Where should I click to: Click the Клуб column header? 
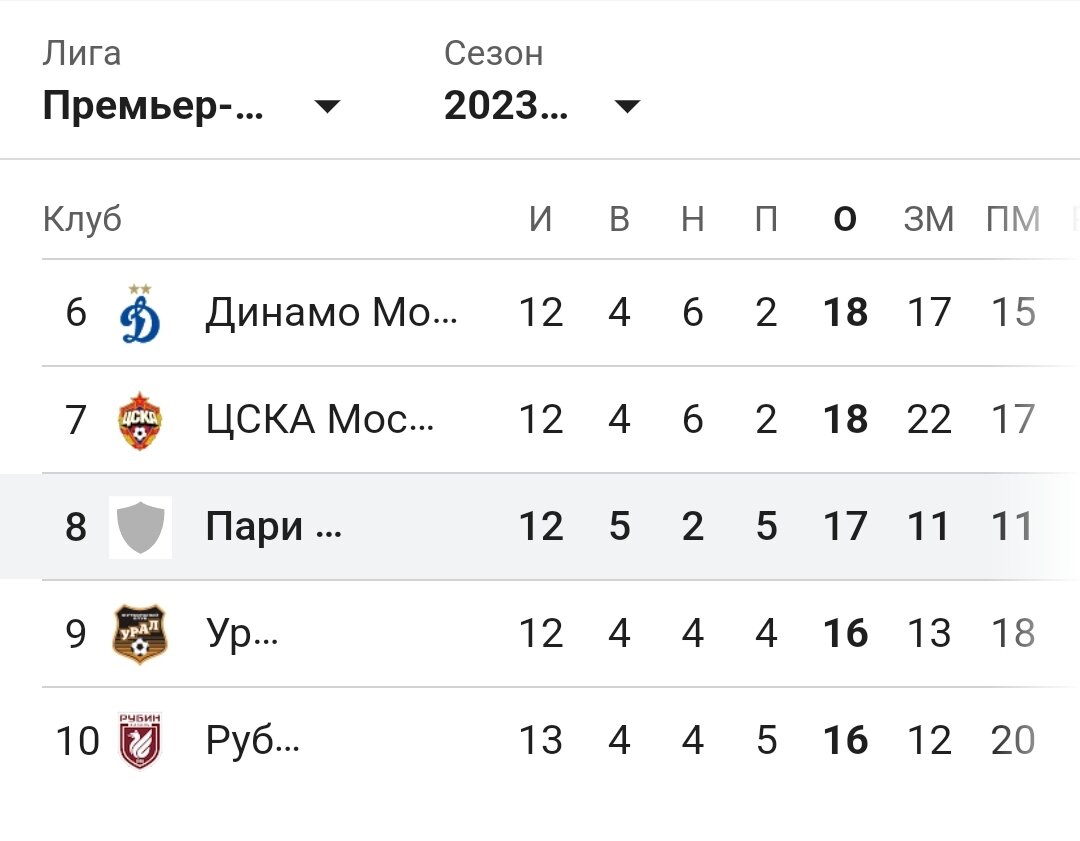point(82,218)
